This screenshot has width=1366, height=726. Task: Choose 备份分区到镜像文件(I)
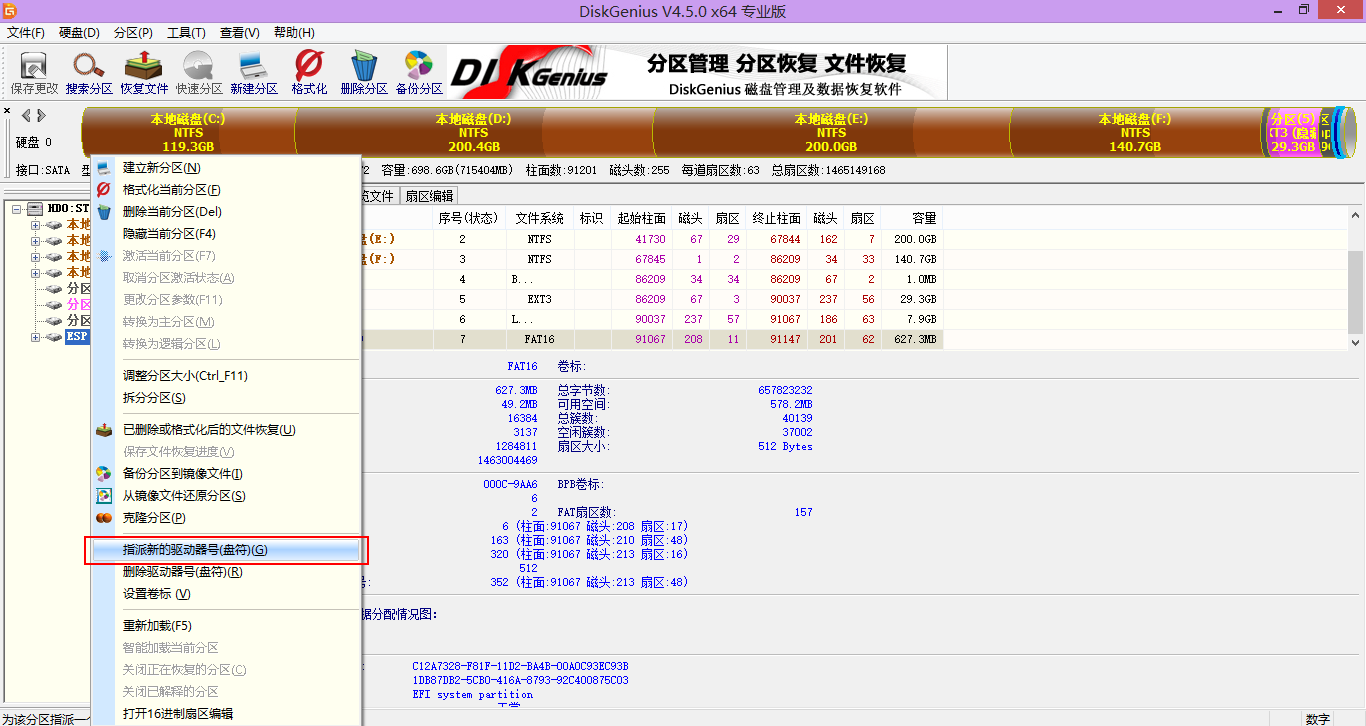(226, 474)
